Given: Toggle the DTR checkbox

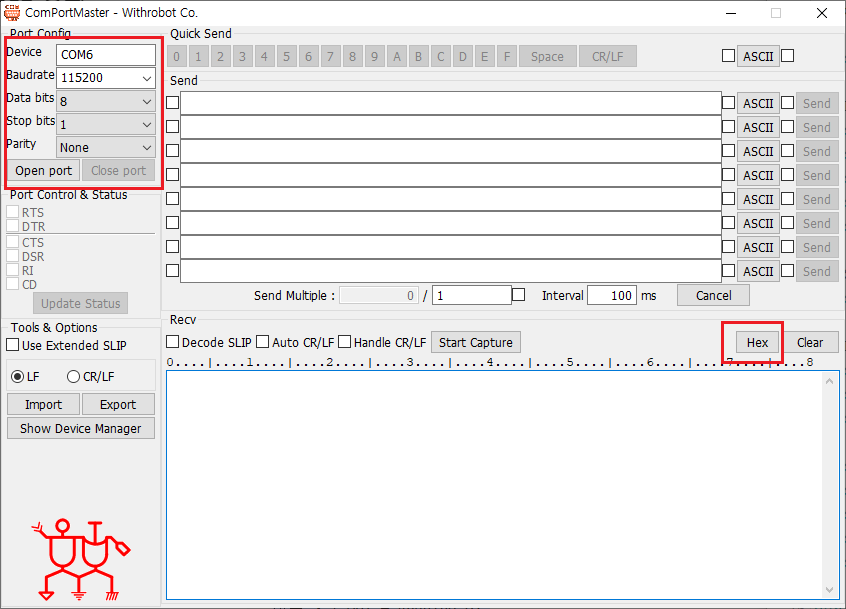Looking at the screenshot, I should tap(13, 226).
